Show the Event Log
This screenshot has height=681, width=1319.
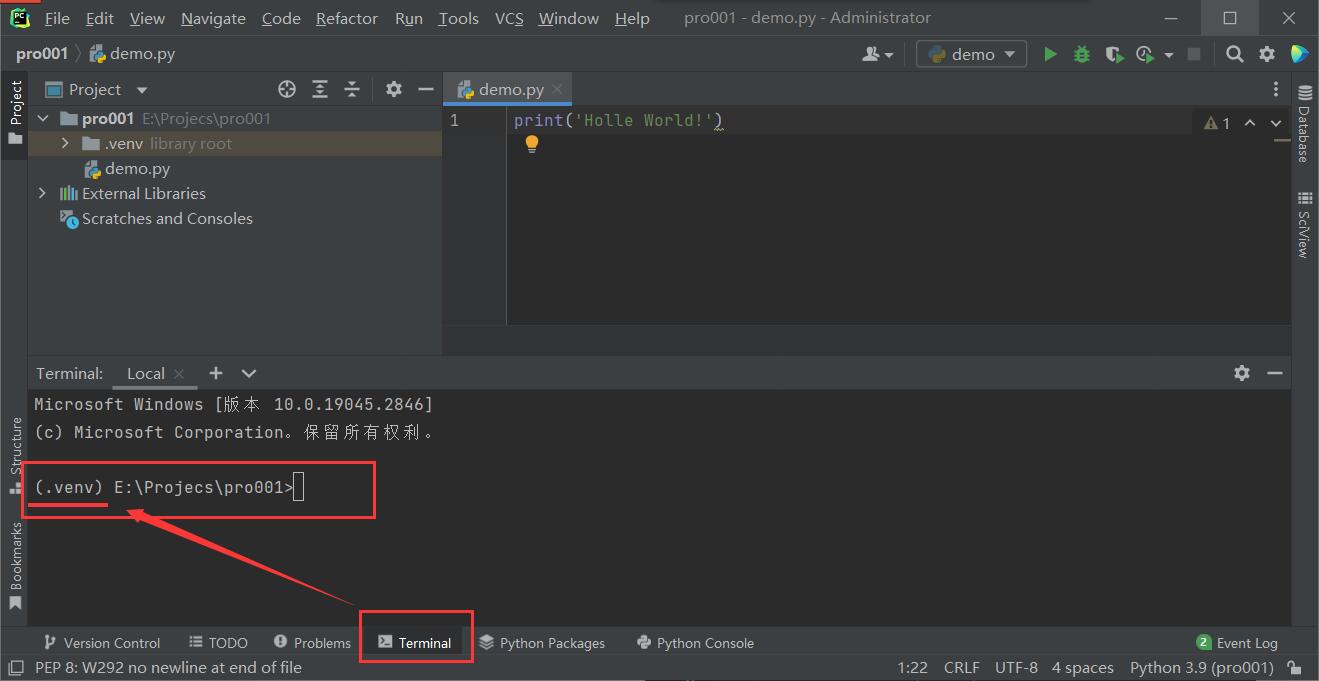[1245, 643]
